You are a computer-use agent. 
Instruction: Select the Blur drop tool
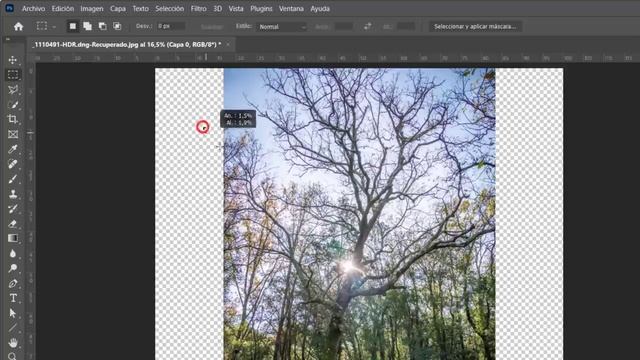click(x=13, y=253)
